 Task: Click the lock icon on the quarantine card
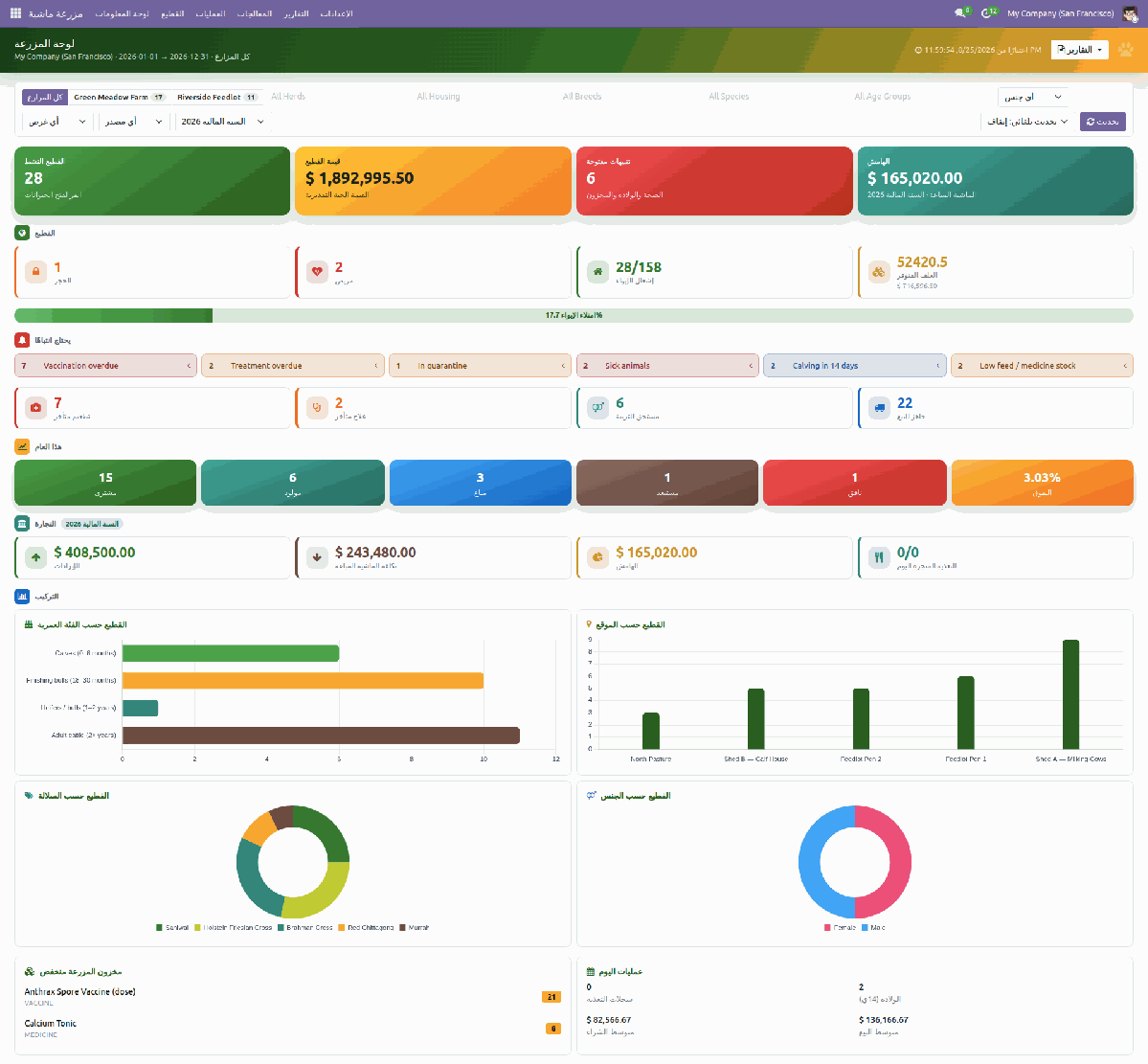click(35, 272)
